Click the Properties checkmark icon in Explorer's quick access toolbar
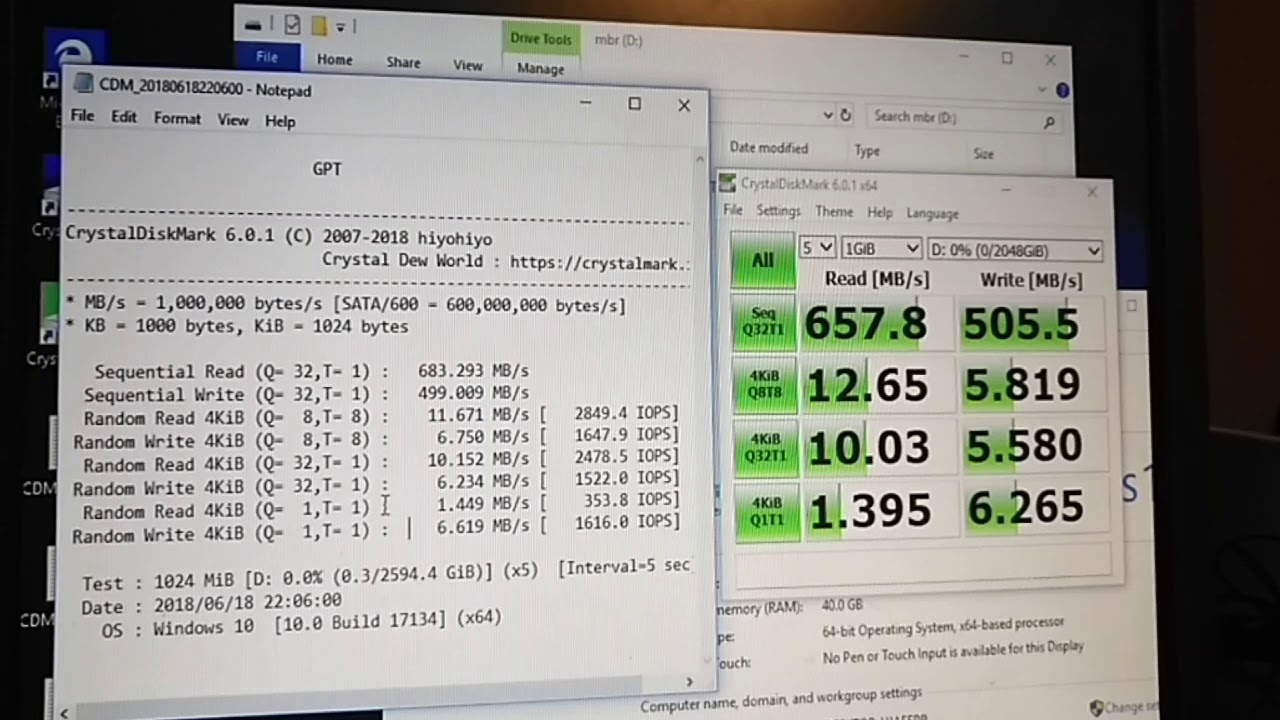Screen dimensions: 1280x720 (293, 25)
